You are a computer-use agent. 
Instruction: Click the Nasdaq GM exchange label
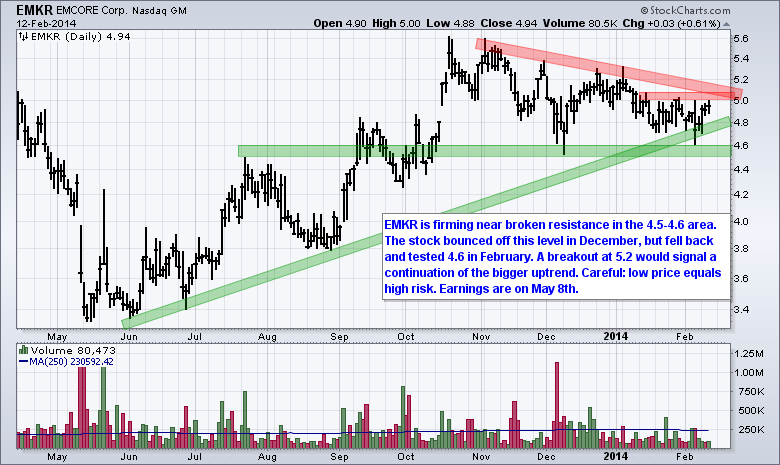click(x=159, y=10)
